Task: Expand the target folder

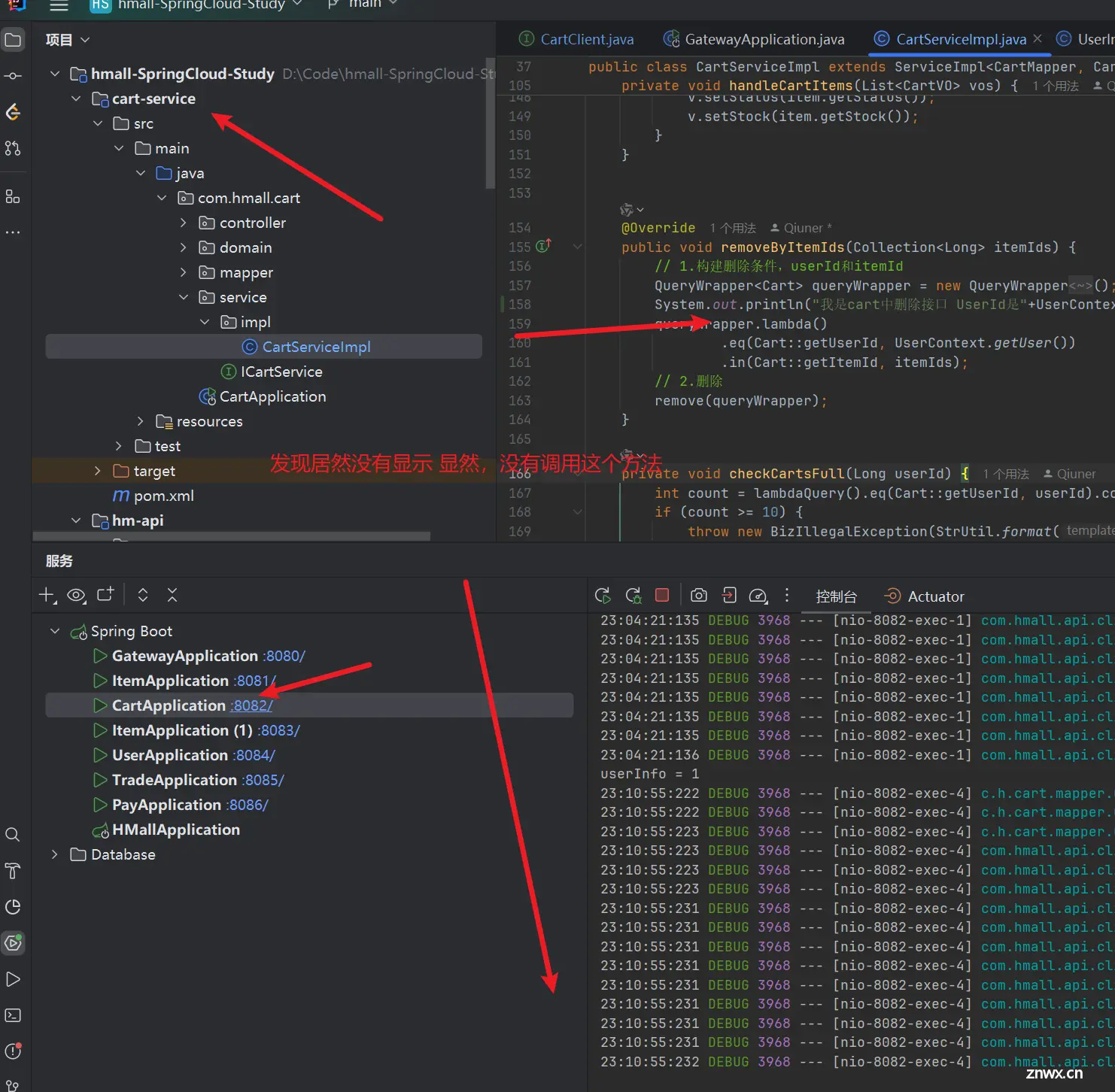Action: [x=98, y=471]
